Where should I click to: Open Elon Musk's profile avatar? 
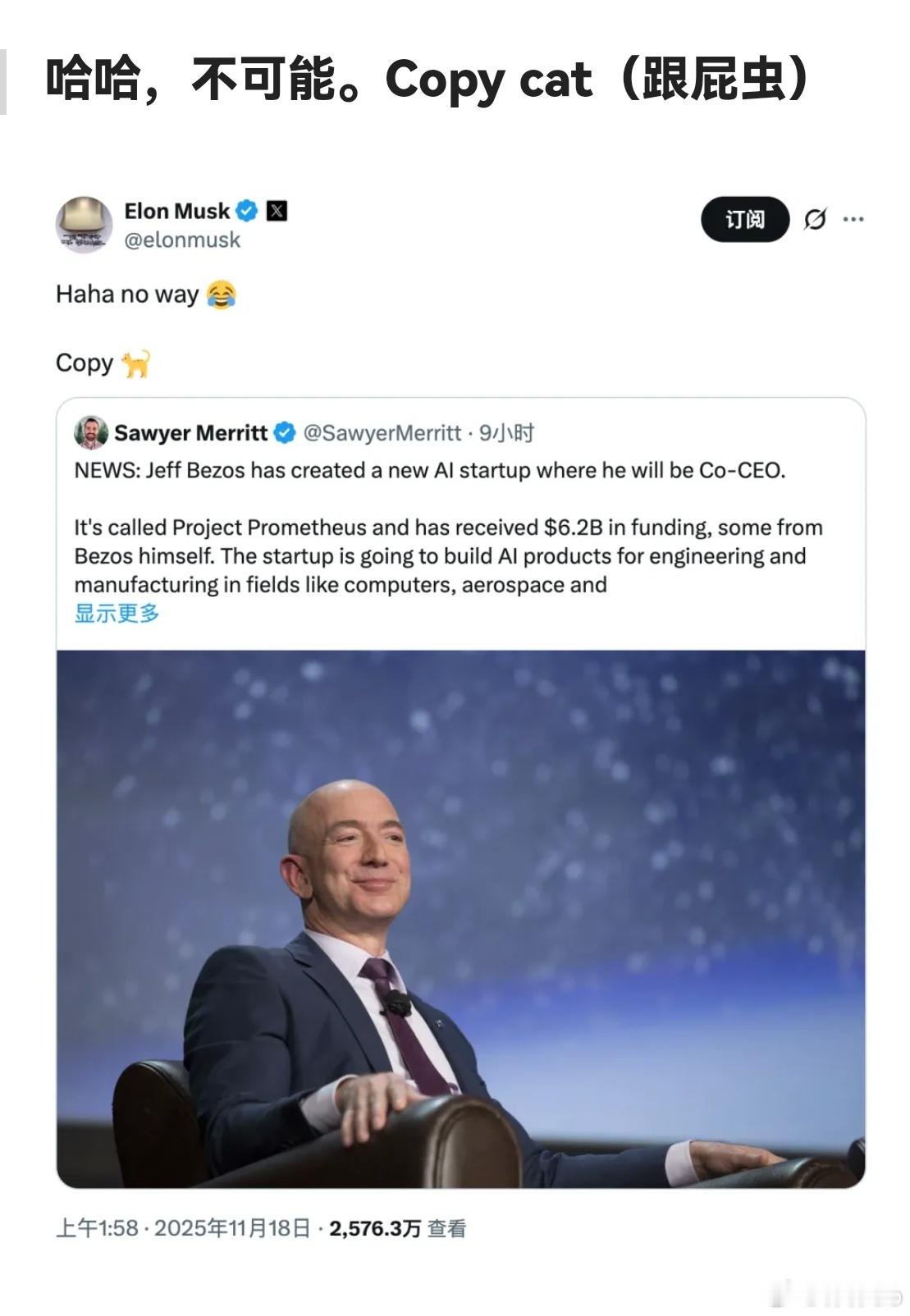pos(84,224)
